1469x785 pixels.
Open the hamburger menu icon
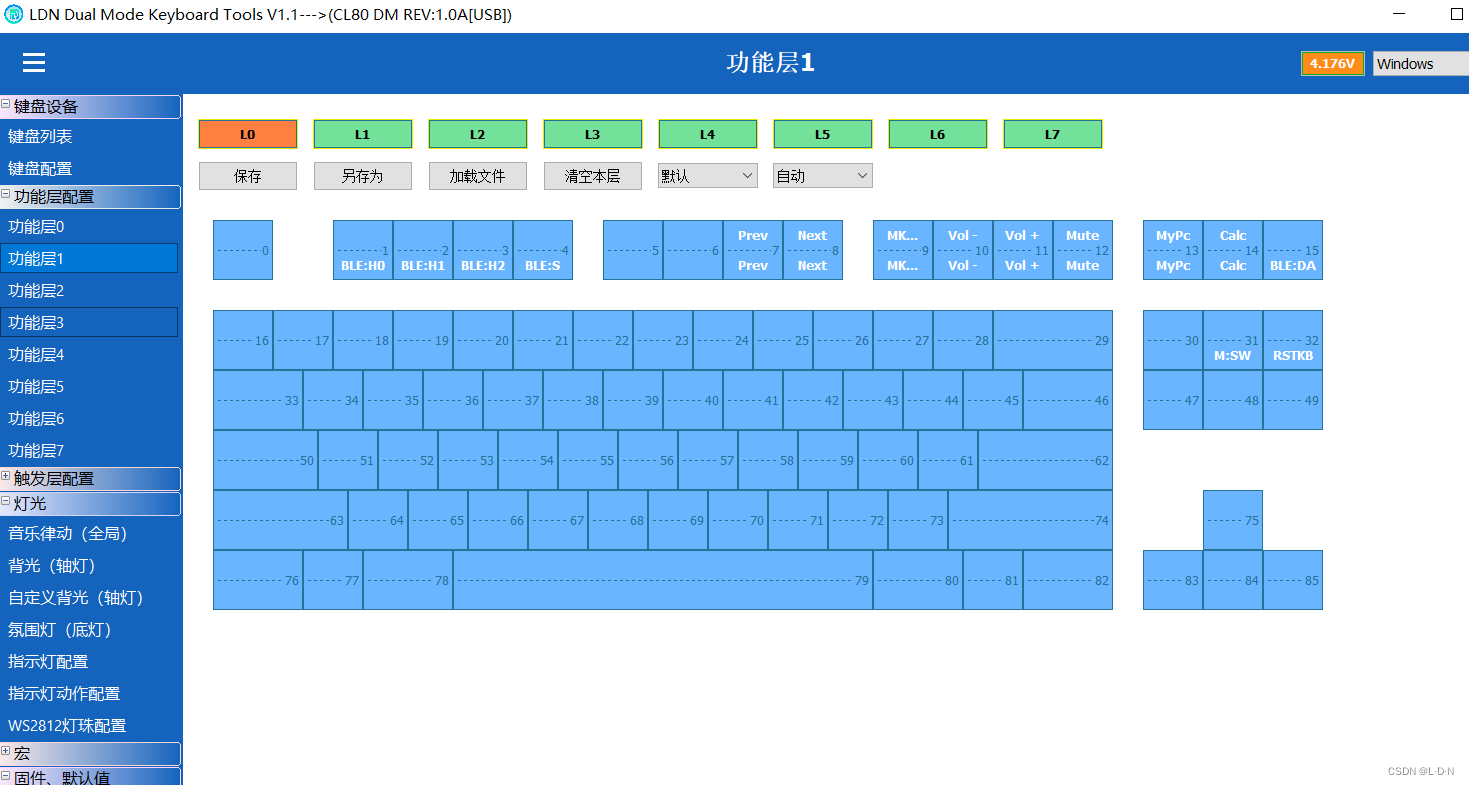(34, 63)
